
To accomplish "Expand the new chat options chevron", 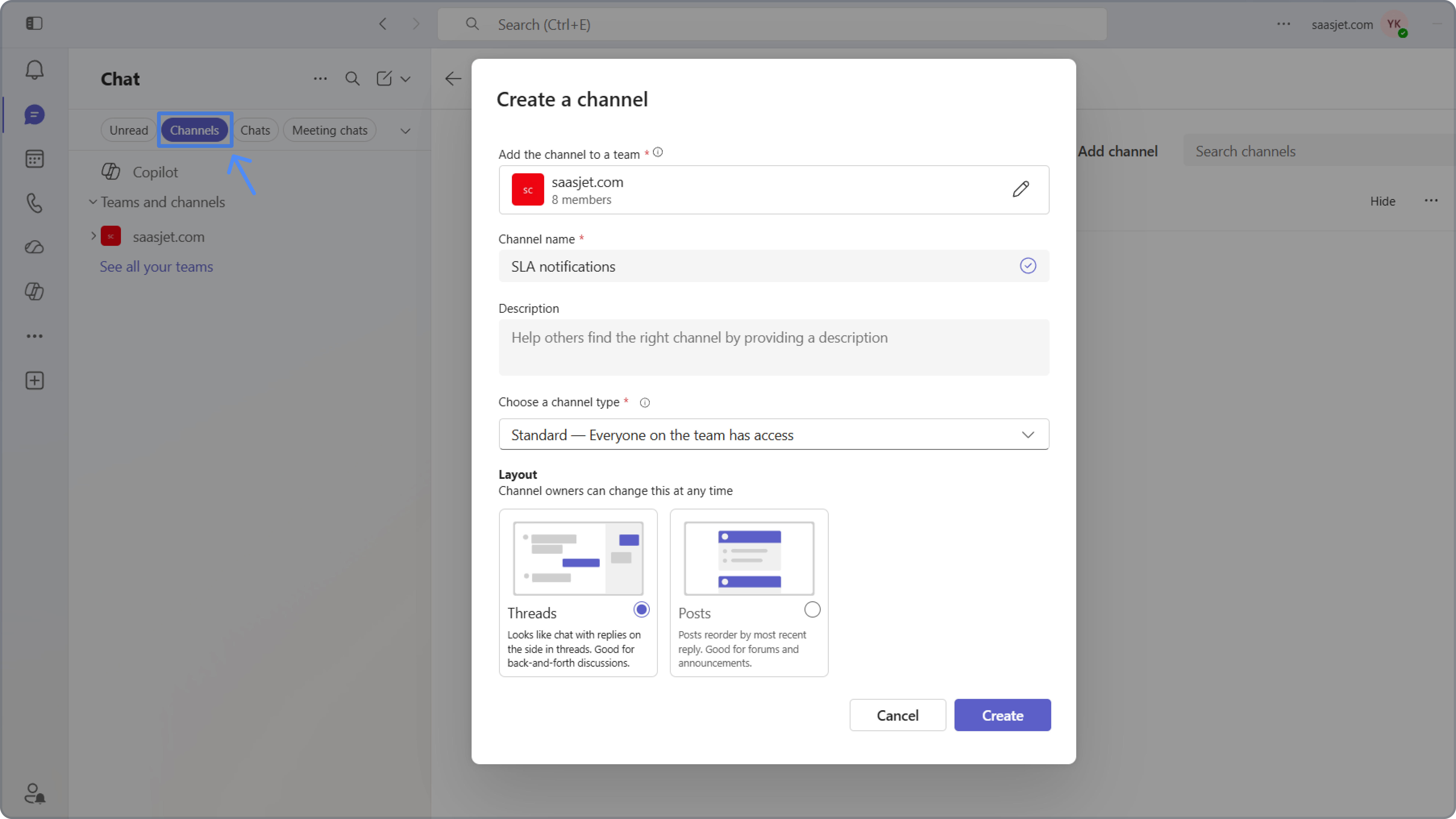I will (x=405, y=79).
